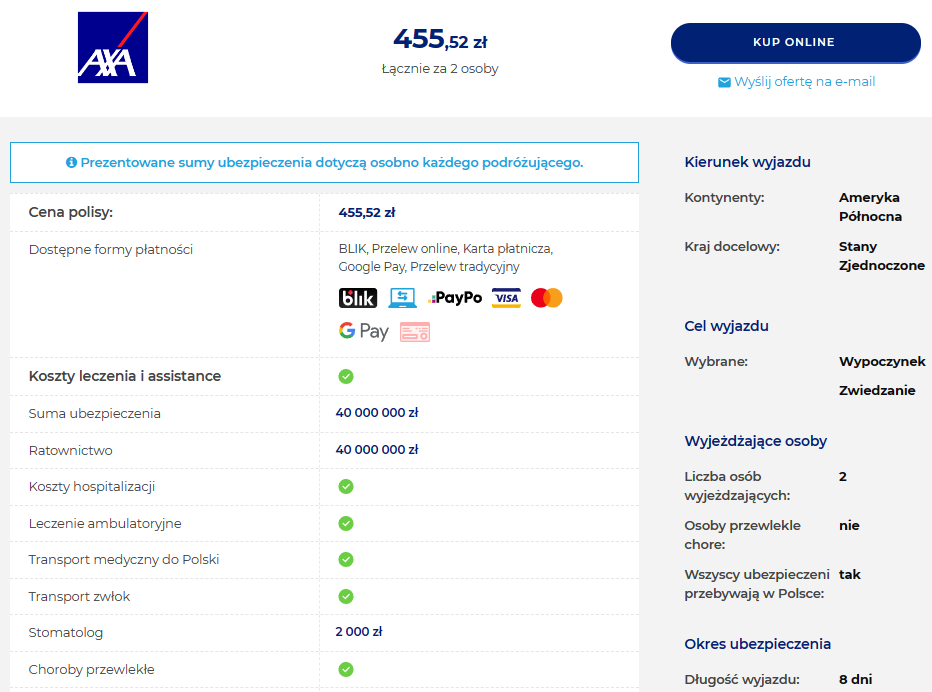
Task: Select the Google Pay logo
Action: pyautogui.click(x=364, y=331)
